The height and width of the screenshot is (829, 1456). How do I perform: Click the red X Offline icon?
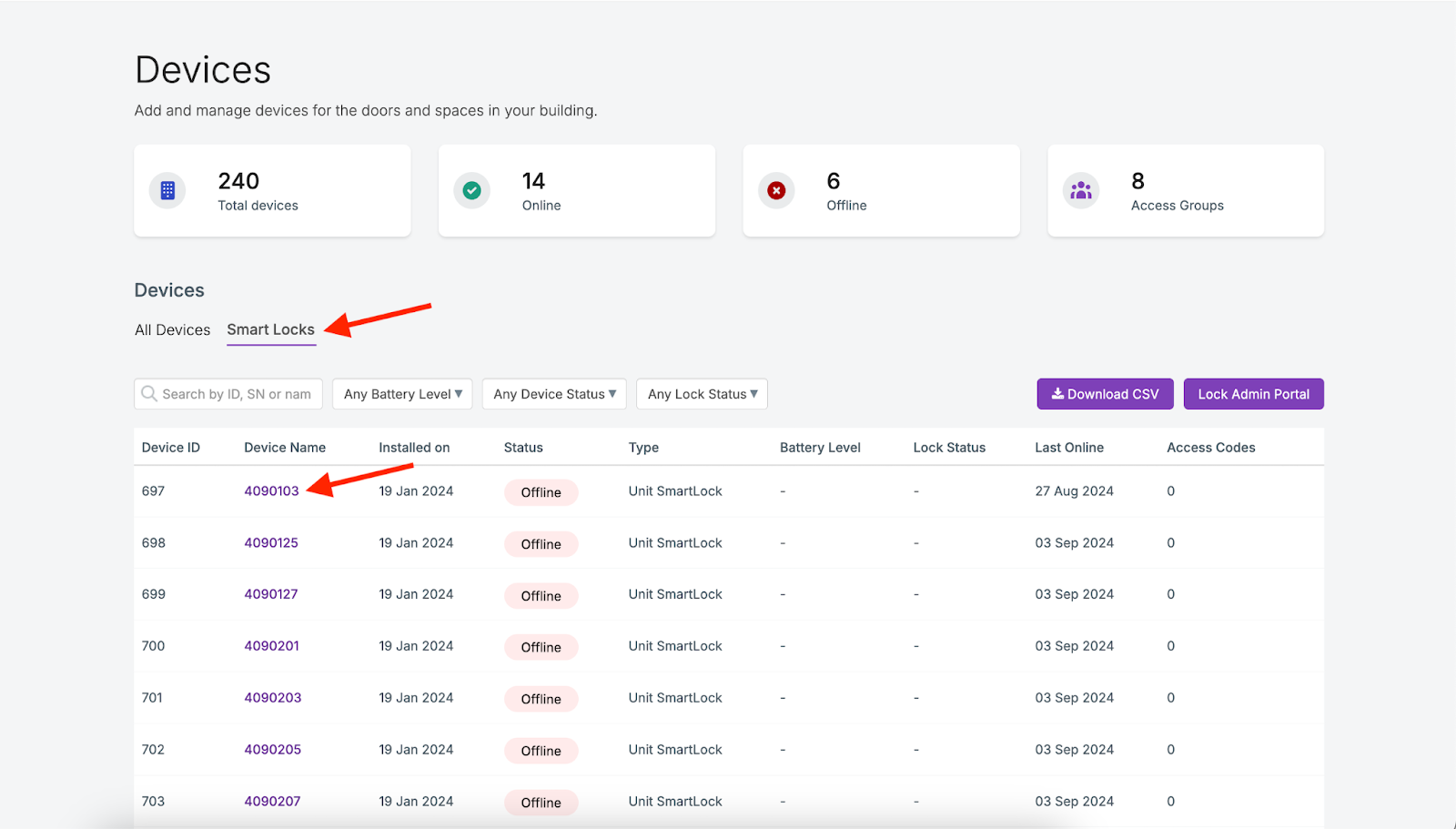point(776,191)
